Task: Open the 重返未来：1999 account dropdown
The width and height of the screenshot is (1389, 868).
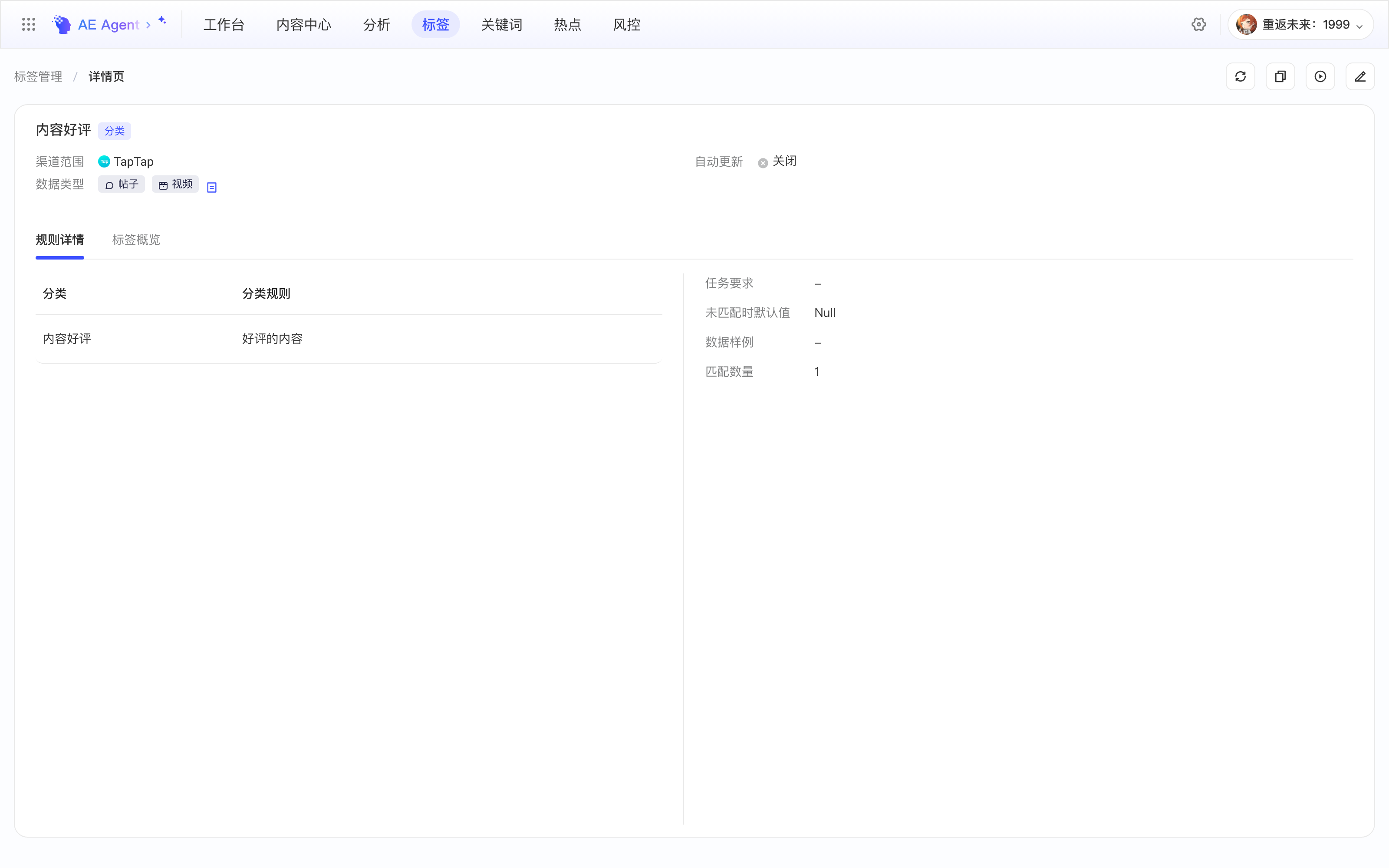Action: click(x=1300, y=25)
